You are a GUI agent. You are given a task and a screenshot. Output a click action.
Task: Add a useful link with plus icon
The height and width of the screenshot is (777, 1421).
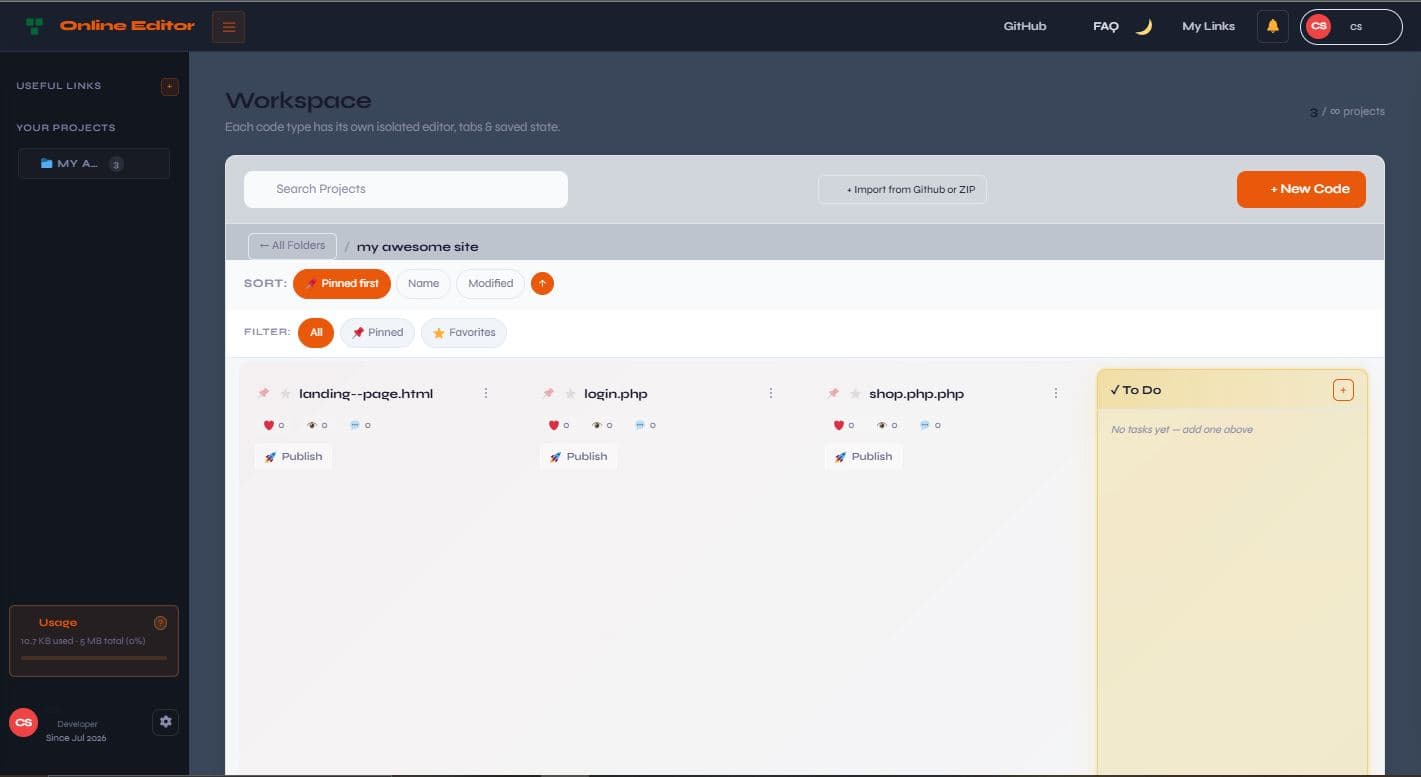point(169,86)
